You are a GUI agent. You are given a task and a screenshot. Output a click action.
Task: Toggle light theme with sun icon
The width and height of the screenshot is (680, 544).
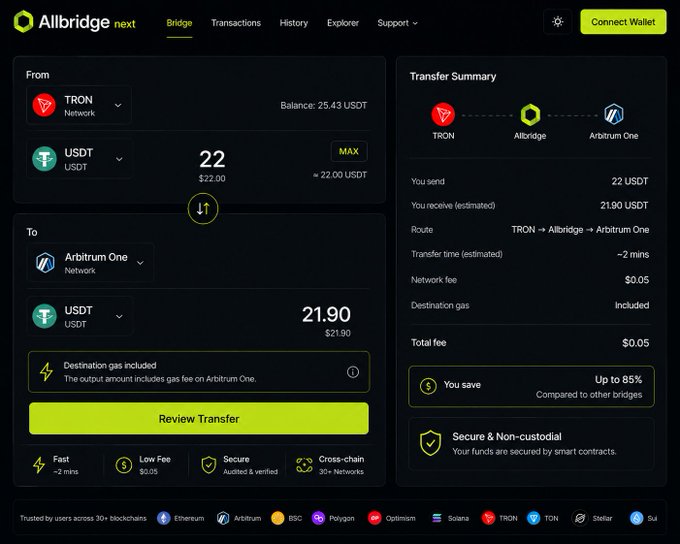(x=558, y=22)
